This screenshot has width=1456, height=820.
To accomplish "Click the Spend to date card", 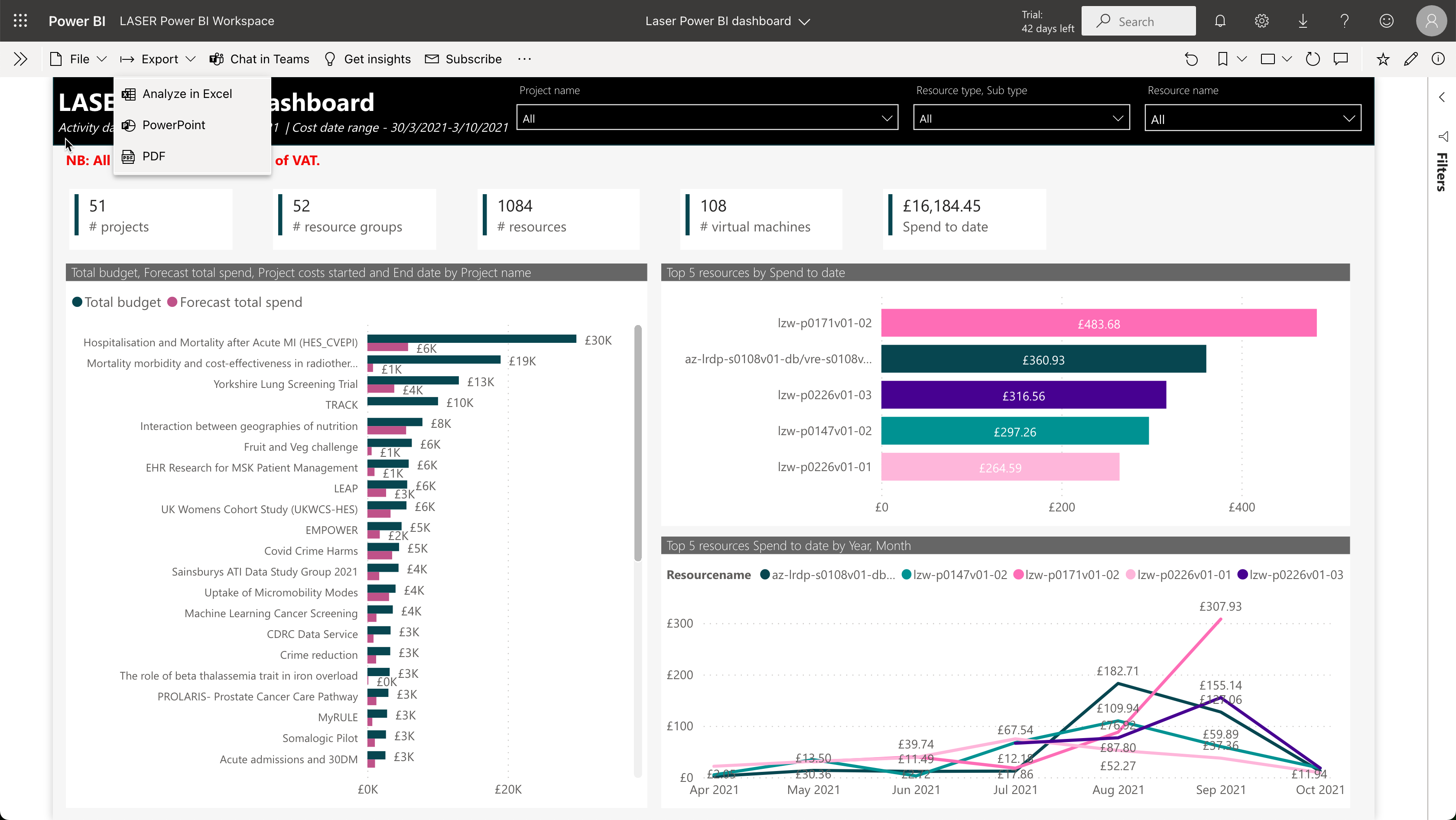I will (964, 219).
